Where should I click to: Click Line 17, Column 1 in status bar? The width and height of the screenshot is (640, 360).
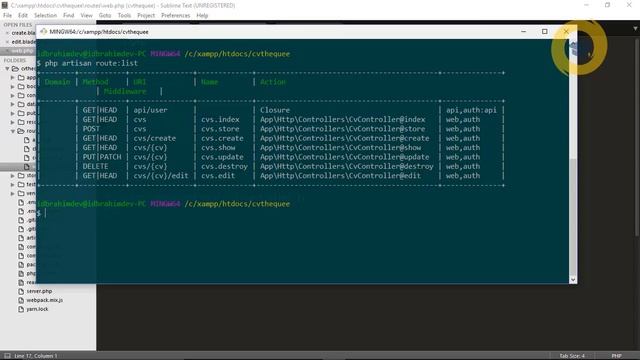[x=36, y=356]
